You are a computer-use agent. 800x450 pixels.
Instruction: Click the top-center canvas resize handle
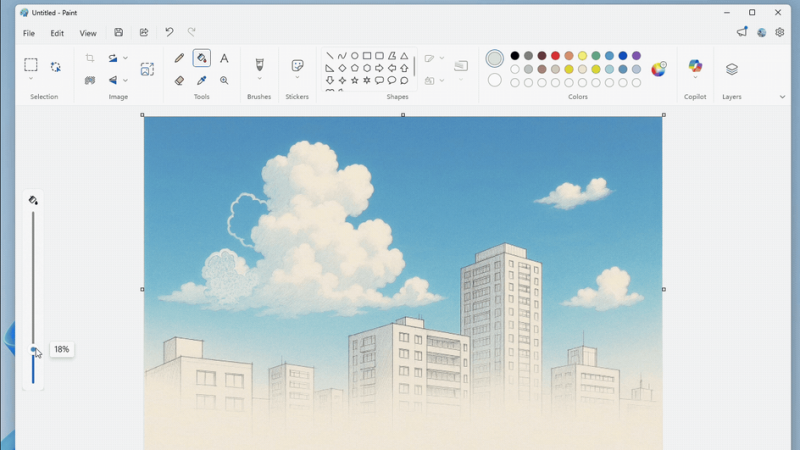point(403,115)
